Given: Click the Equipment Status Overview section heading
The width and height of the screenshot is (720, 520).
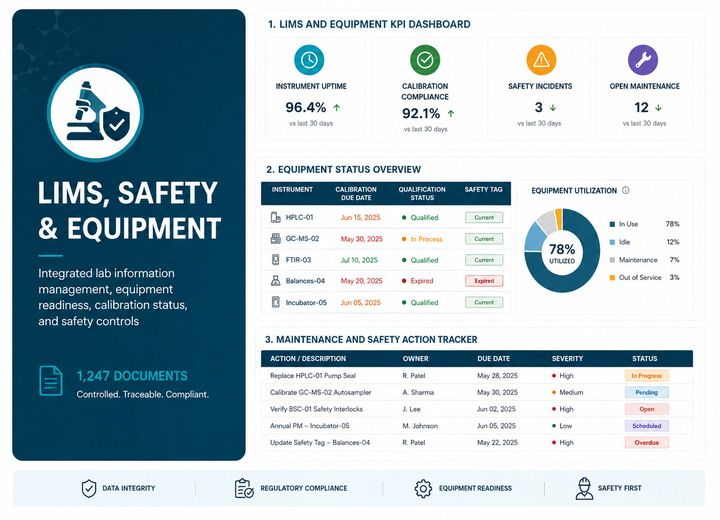Looking at the screenshot, I should 343,170.
